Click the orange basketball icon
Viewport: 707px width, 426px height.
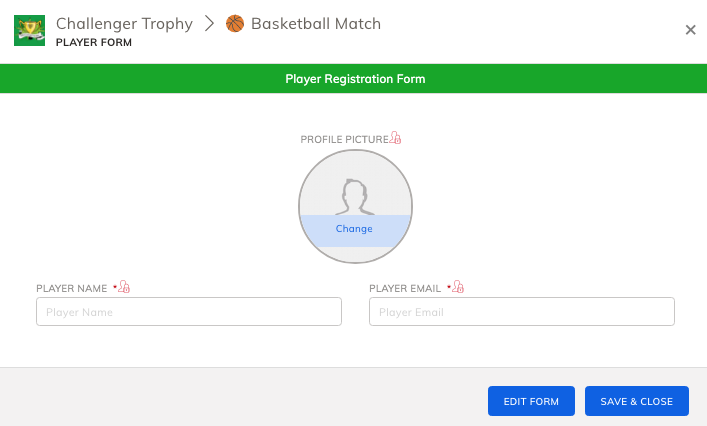pos(234,23)
